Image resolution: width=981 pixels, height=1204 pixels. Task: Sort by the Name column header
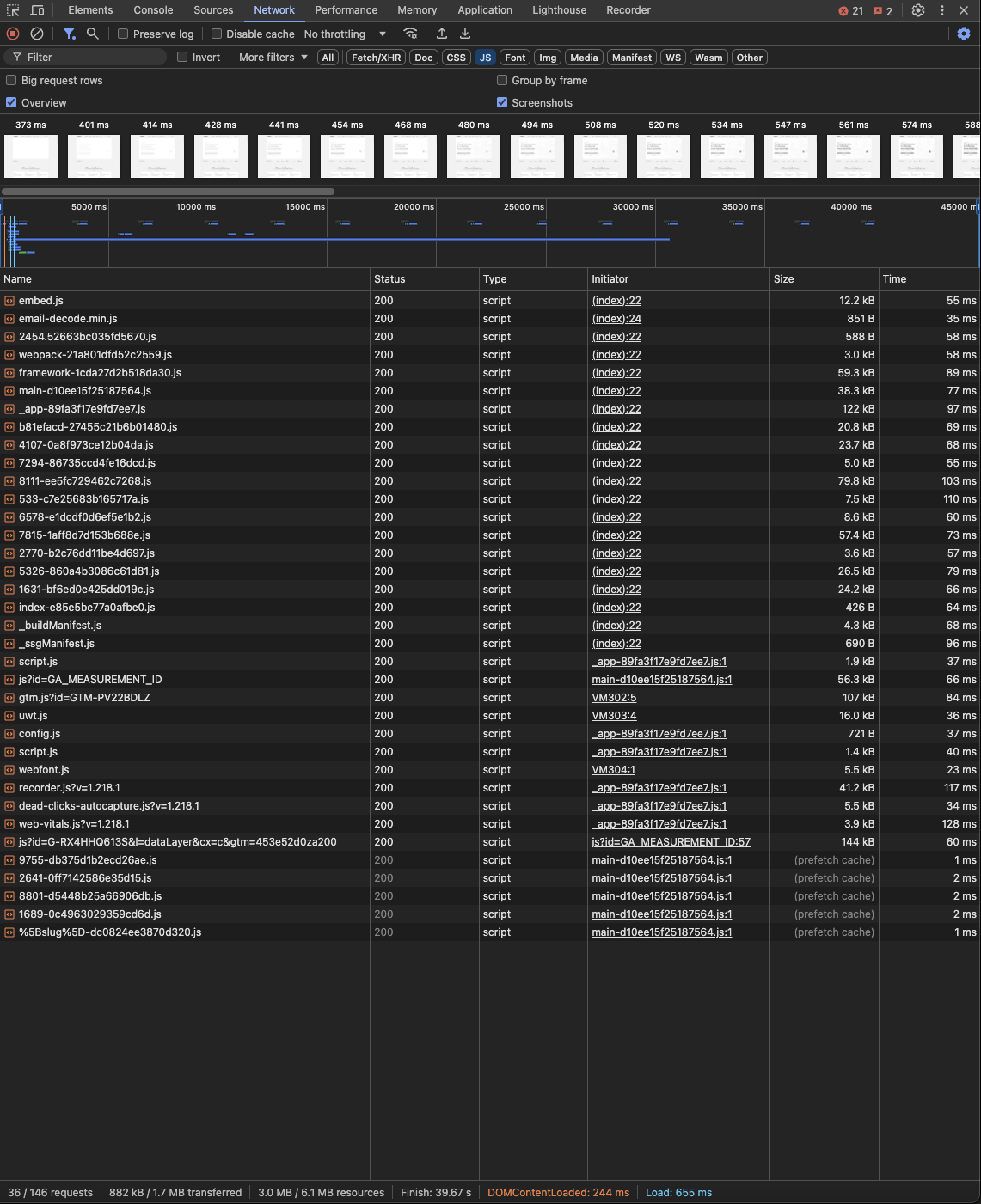point(185,279)
